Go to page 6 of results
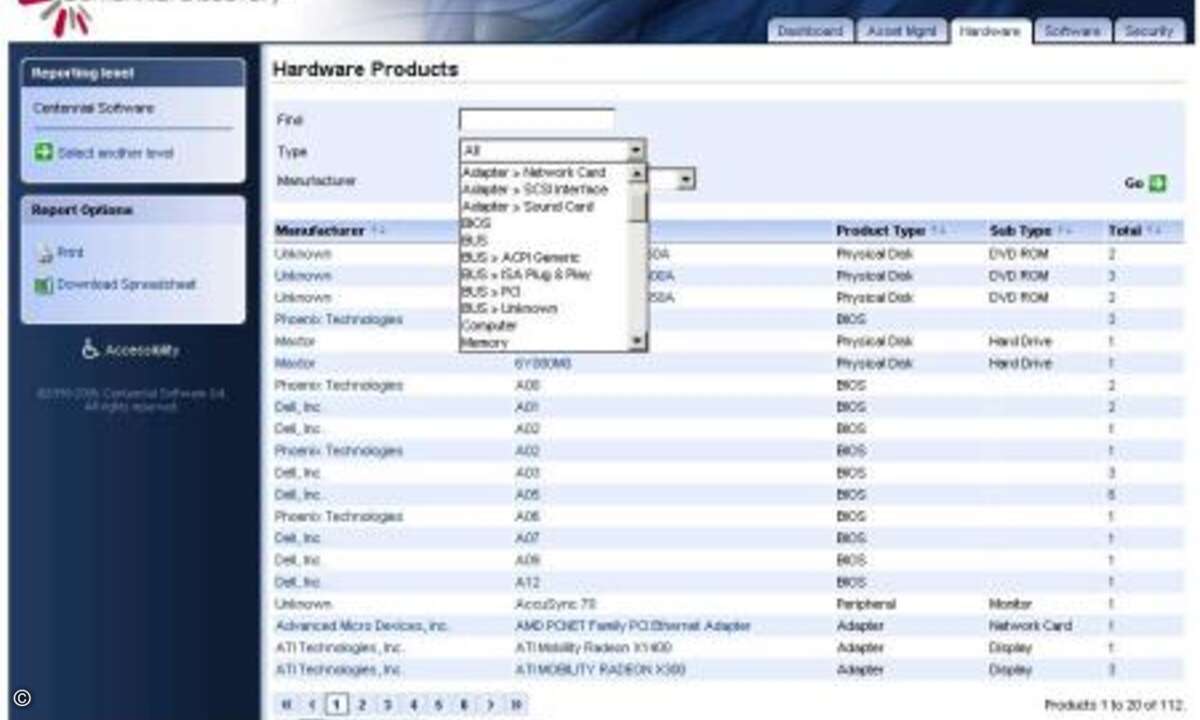1200x720 pixels. point(463,705)
